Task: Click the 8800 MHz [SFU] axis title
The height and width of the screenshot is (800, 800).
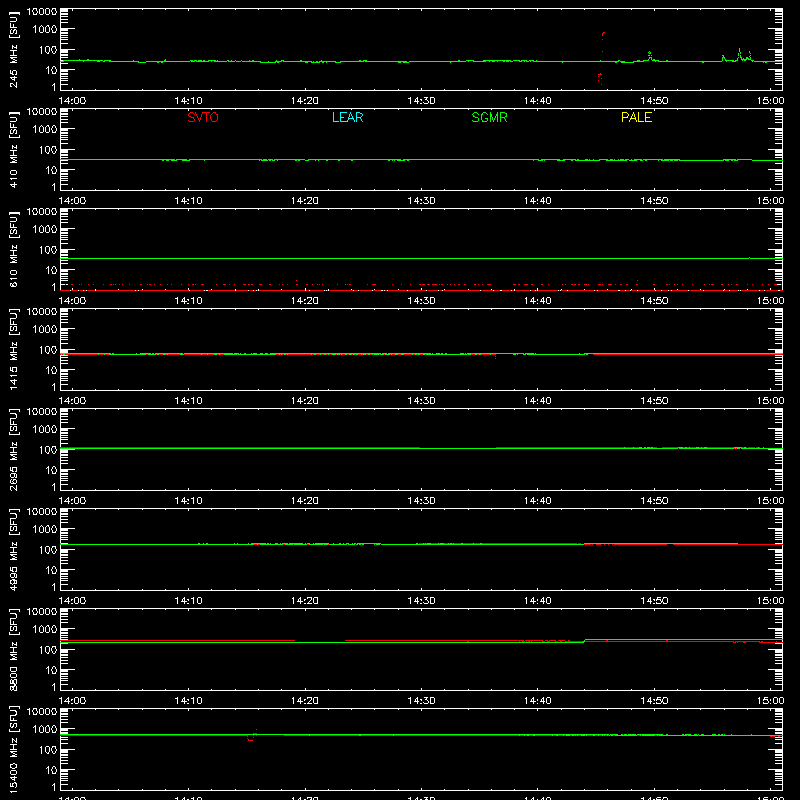Action: click(x=13, y=649)
